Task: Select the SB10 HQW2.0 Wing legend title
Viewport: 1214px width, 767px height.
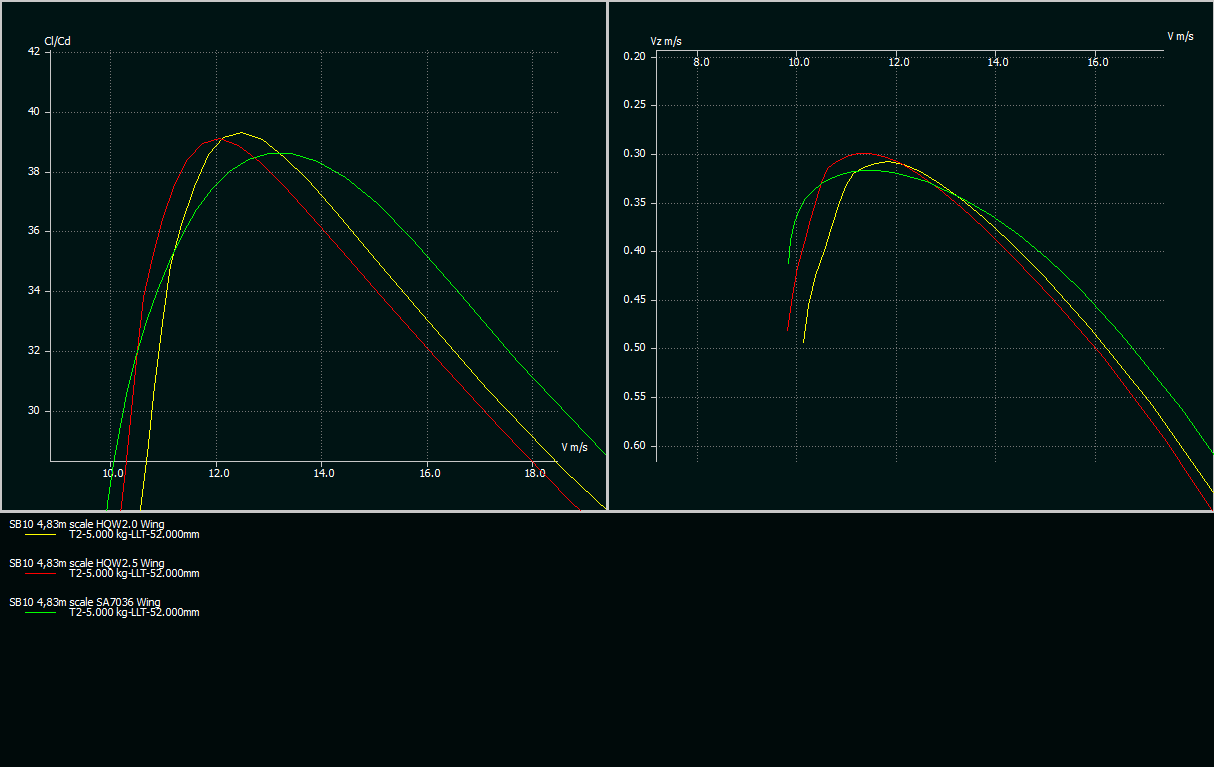Action: [x=87, y=523]
